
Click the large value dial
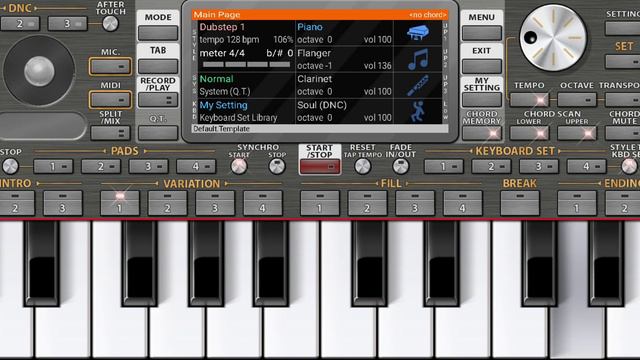point(553,38)
